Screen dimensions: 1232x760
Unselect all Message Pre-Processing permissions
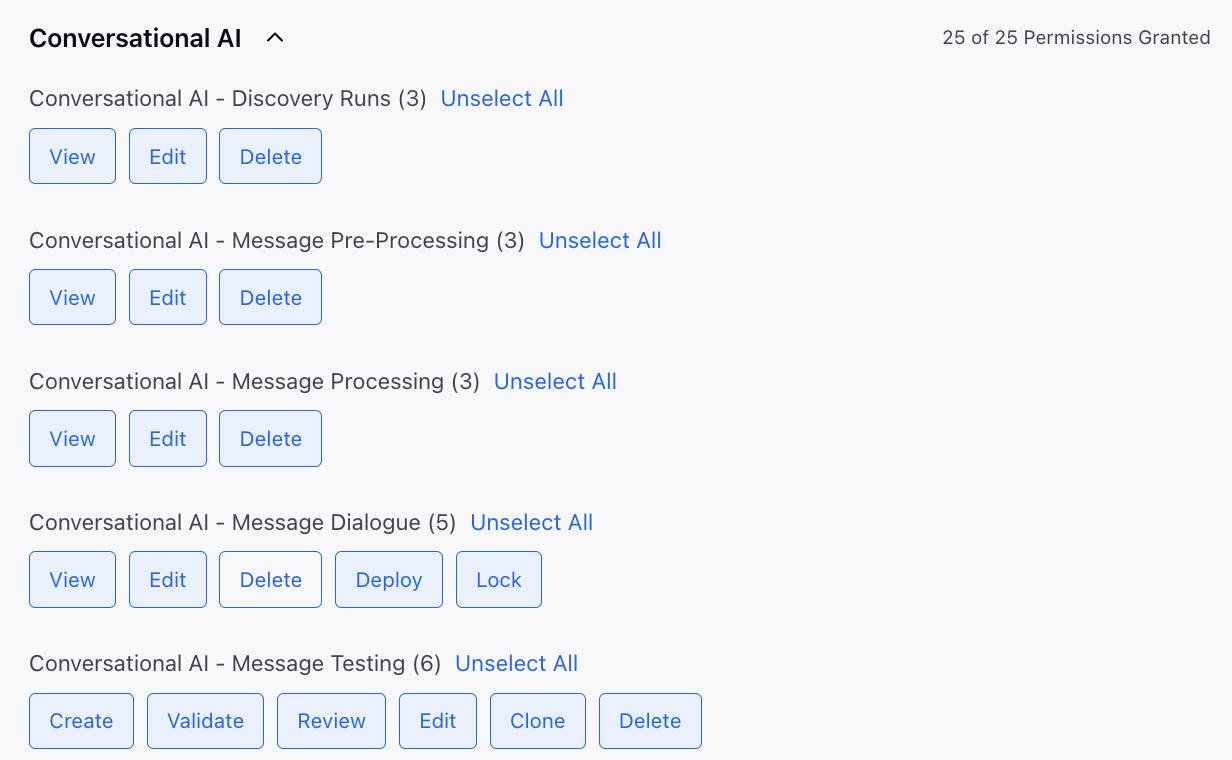pos(600,240)
